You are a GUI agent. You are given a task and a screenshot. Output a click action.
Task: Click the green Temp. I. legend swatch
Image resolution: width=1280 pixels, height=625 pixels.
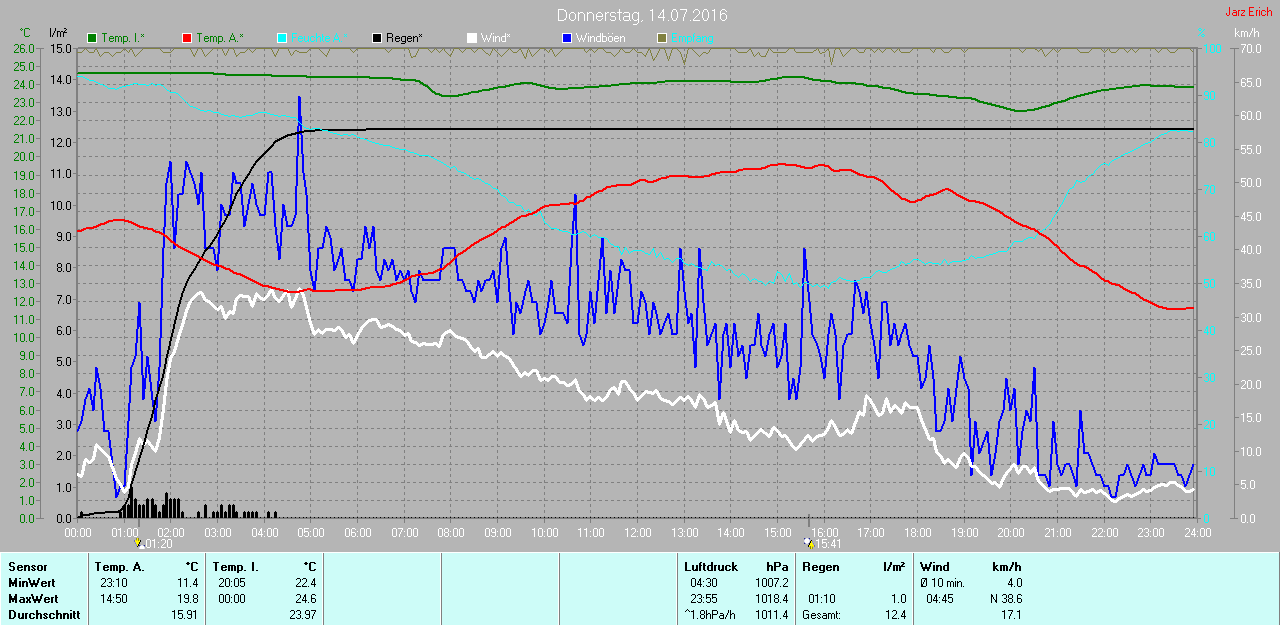[x=92, y=38]
